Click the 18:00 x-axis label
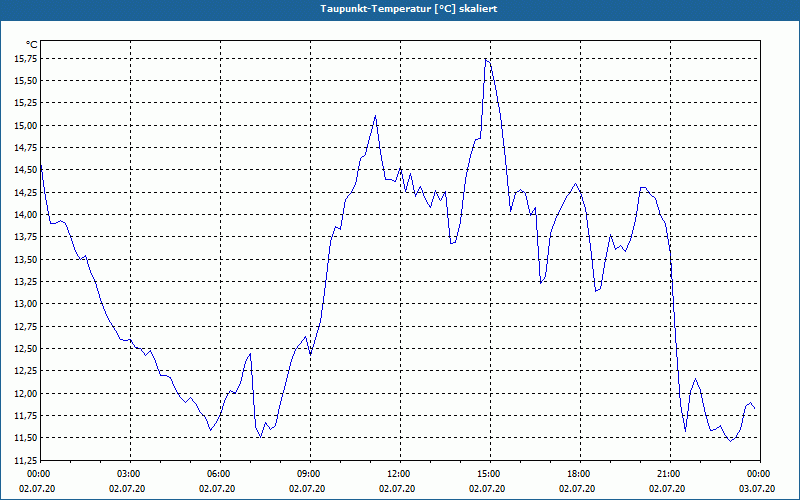 [x=580, y=474]
